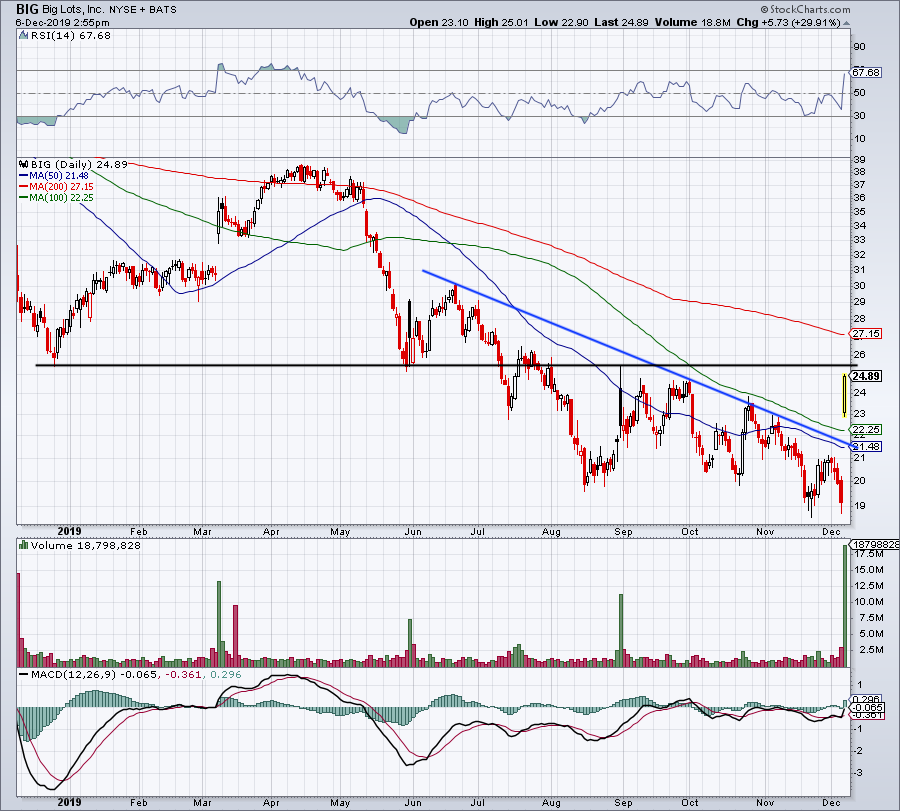Viewport: 900px width, 811px height.
Task: Click the 2019 label on bottom axis
Action: (69, 802)
